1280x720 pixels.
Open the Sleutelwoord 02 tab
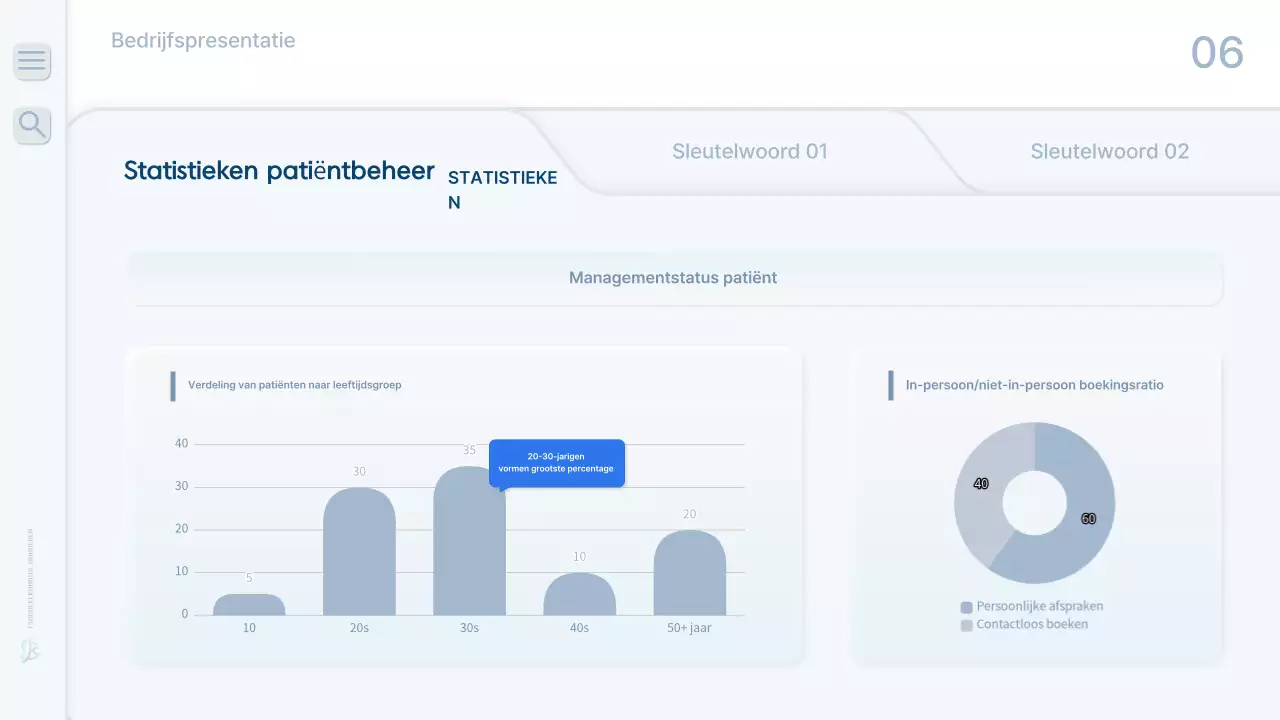[1109, 152]
